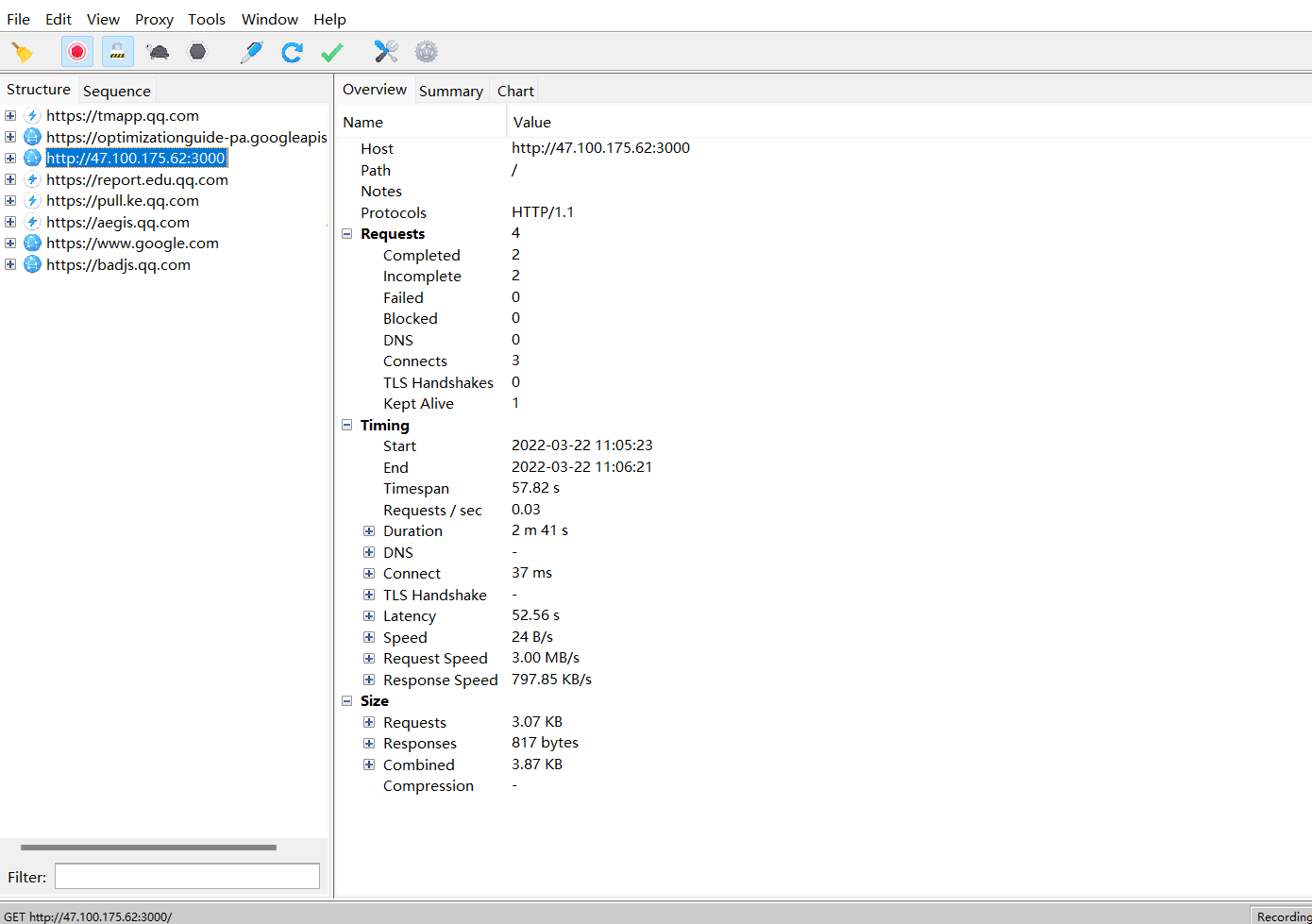Switch to the Sequence tab
Screen dimensions: 1312x924
click(117, 91)
